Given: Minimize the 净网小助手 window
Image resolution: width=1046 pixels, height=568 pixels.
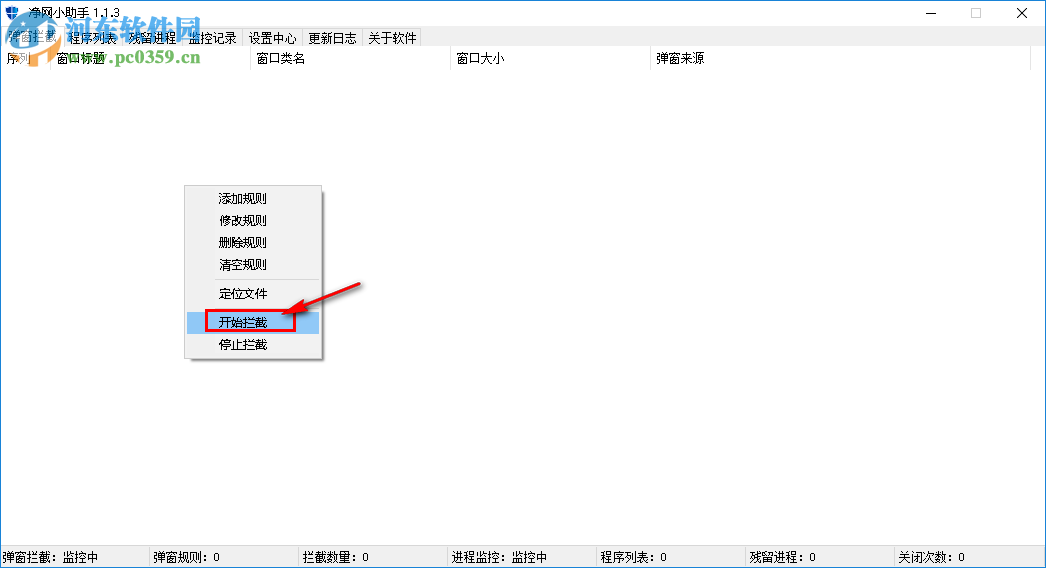Looking at the screenshot, I should [x=931, y=13].
